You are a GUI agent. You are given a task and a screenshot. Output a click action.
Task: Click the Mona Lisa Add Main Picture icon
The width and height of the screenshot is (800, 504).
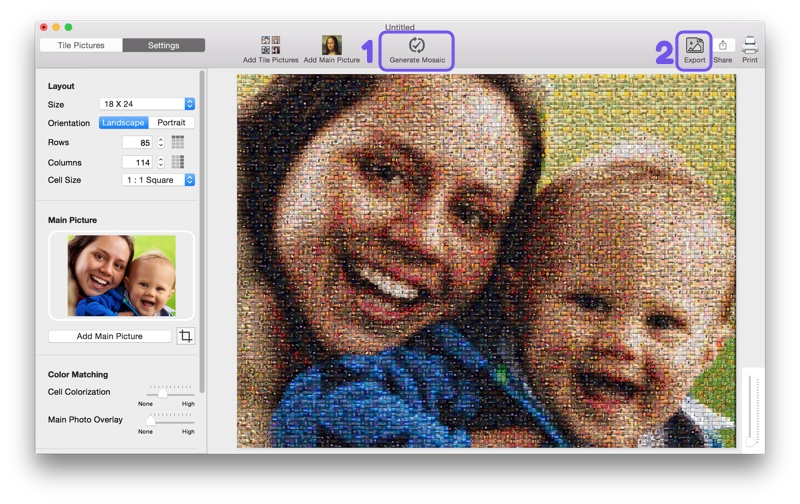(x=332, y=45)
